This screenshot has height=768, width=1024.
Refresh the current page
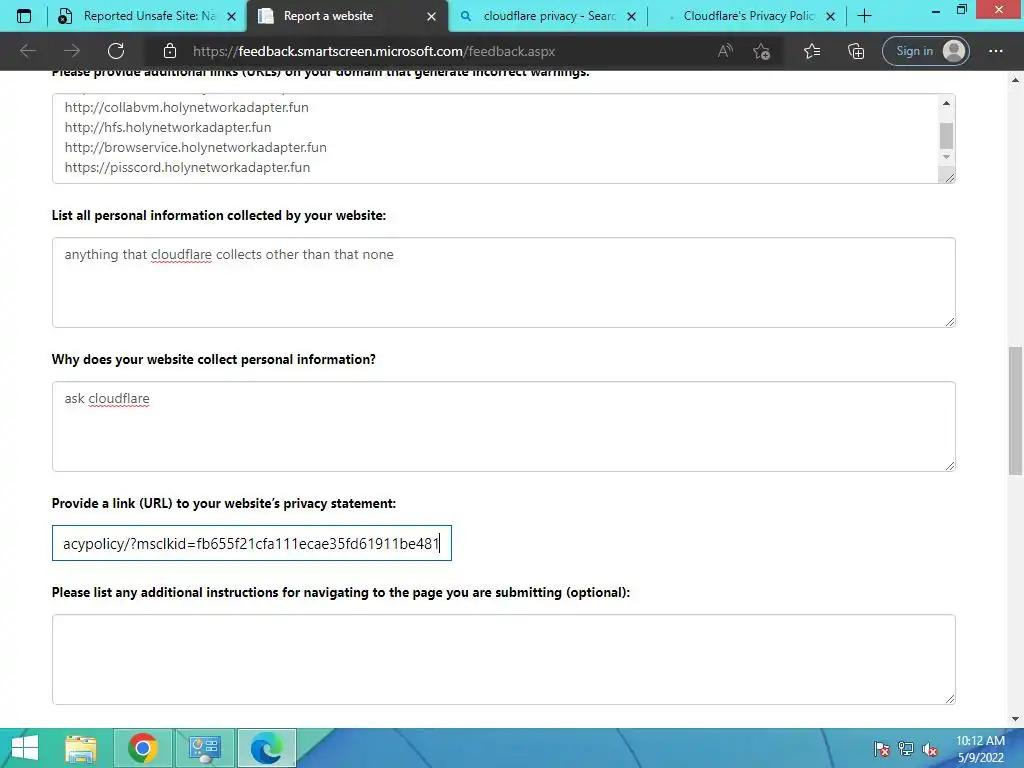116,51
